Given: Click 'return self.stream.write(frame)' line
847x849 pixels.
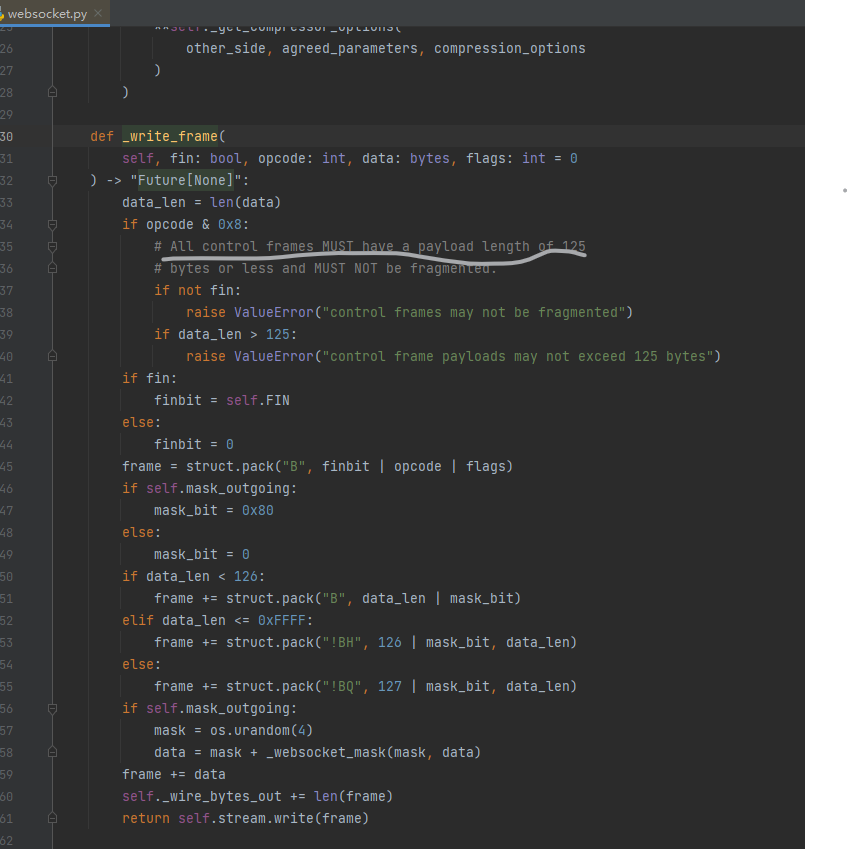Looking at the screenshot, I should tap(245, 818).
